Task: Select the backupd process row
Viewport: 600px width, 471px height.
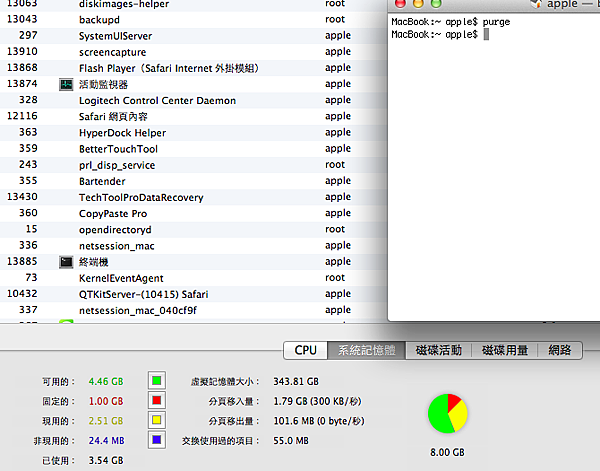Action: click(x=193, y=20)
